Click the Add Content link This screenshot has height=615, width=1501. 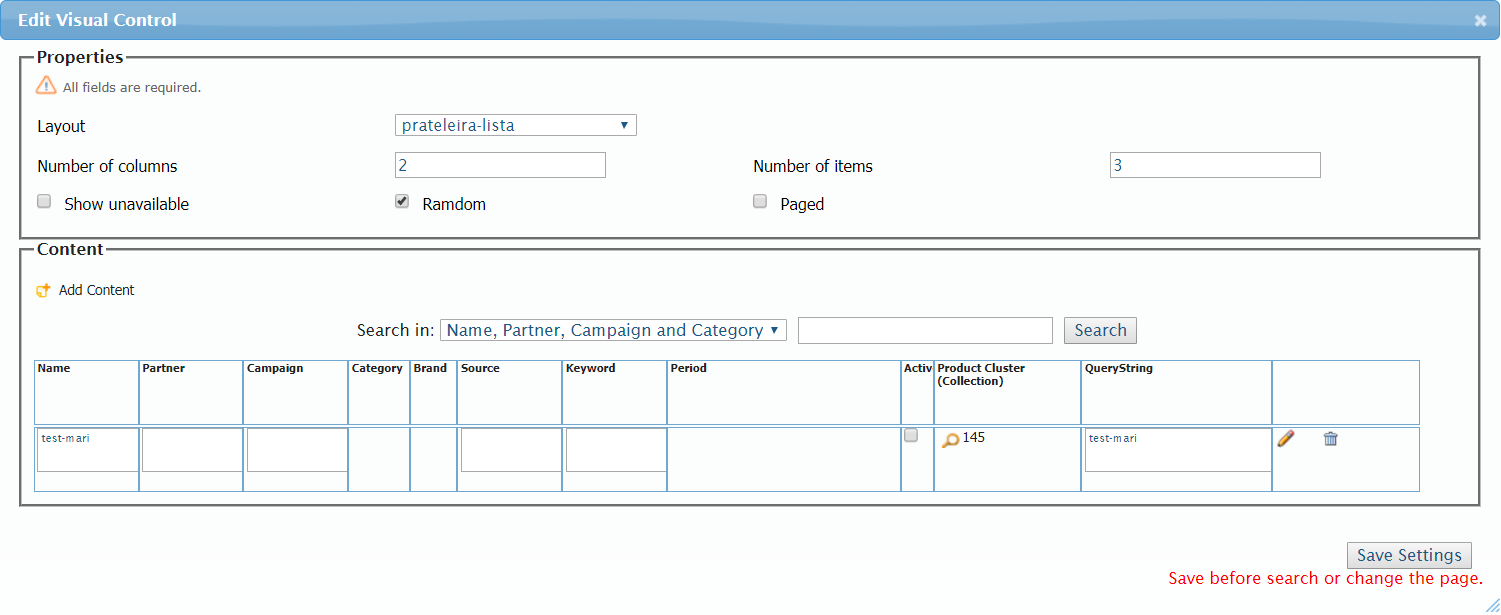[x=96, y=291]
